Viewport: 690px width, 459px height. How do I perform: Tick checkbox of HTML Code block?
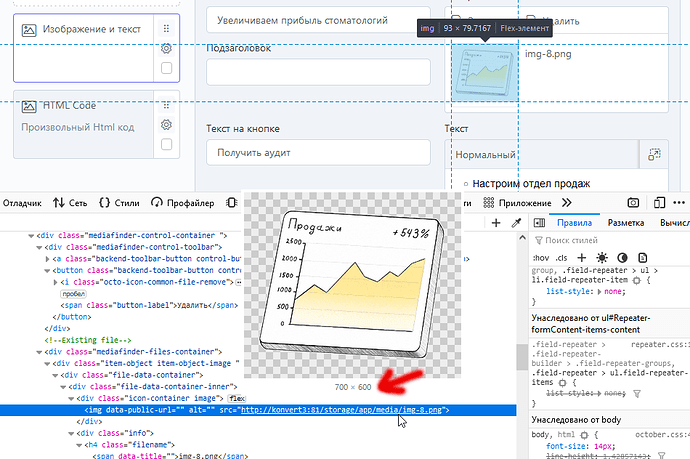[166, 144]
